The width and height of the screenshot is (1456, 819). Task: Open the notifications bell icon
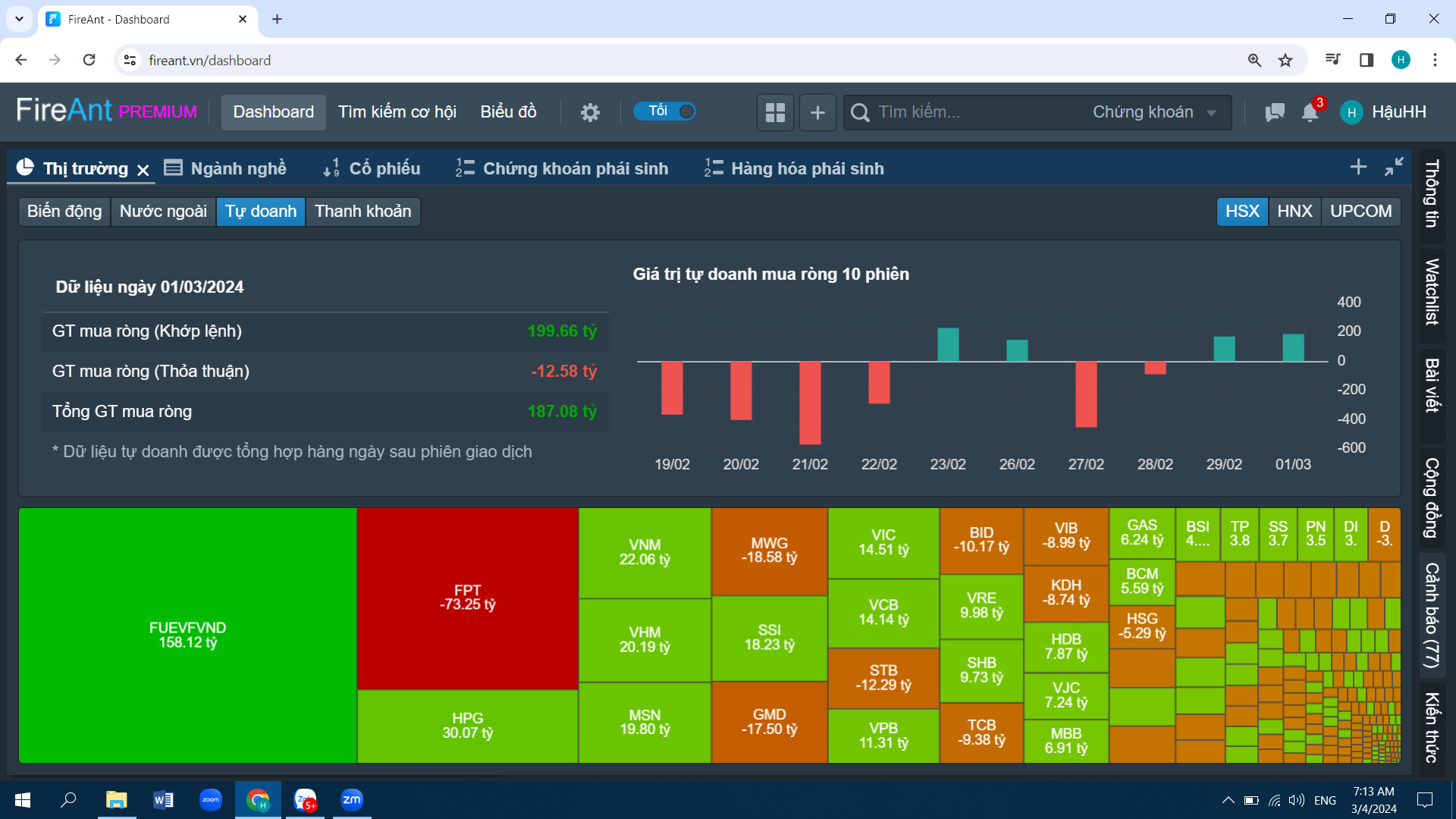pyautogui.click(x=1310, y=112)
